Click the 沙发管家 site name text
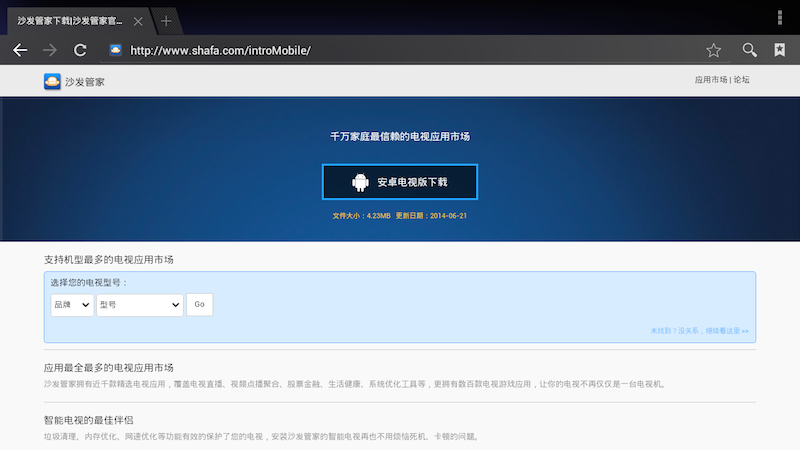Screen dimensions: 800x450 85,82
